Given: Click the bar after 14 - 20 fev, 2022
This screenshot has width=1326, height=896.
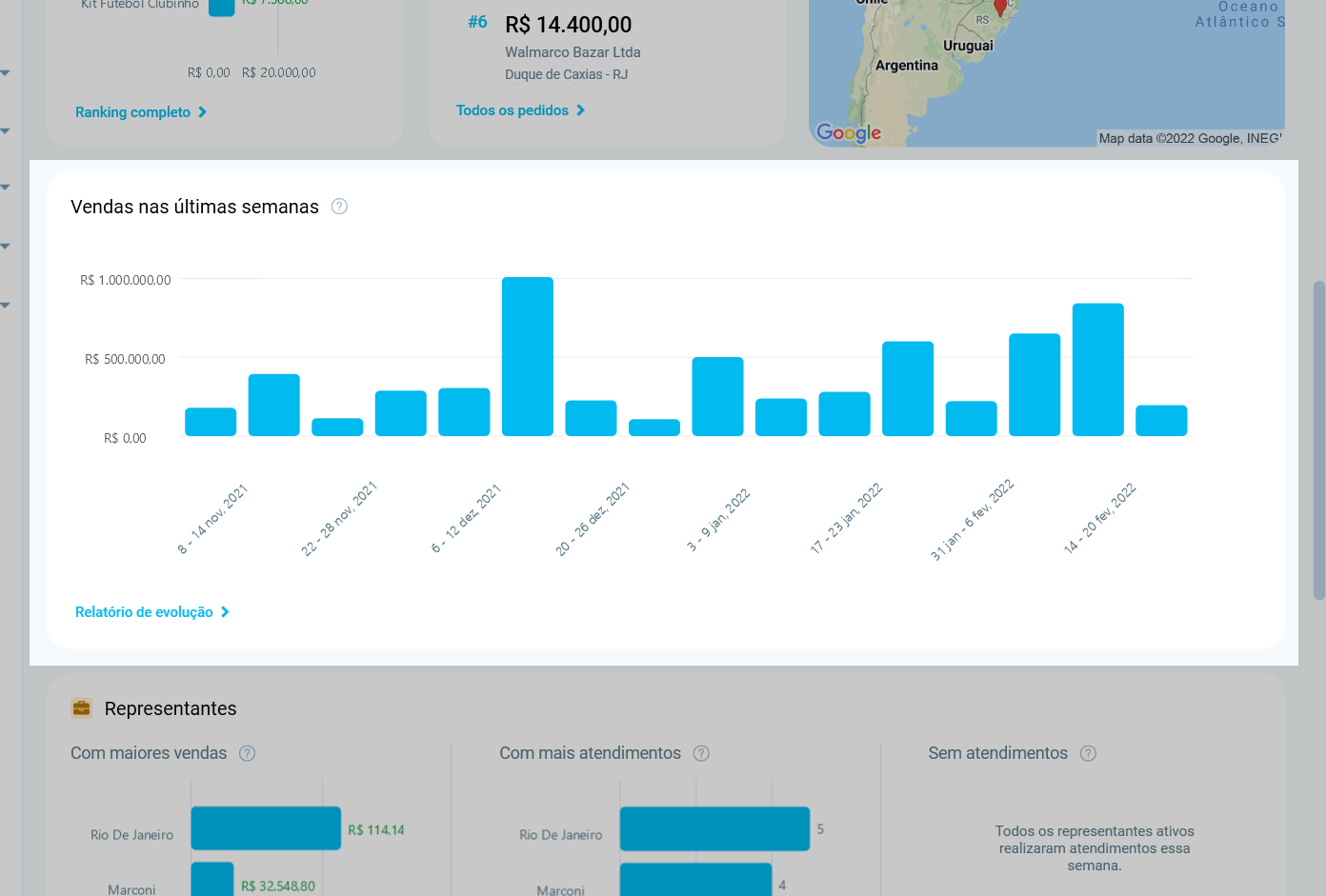Looking at the screenshot, I should click(1161, 421).
